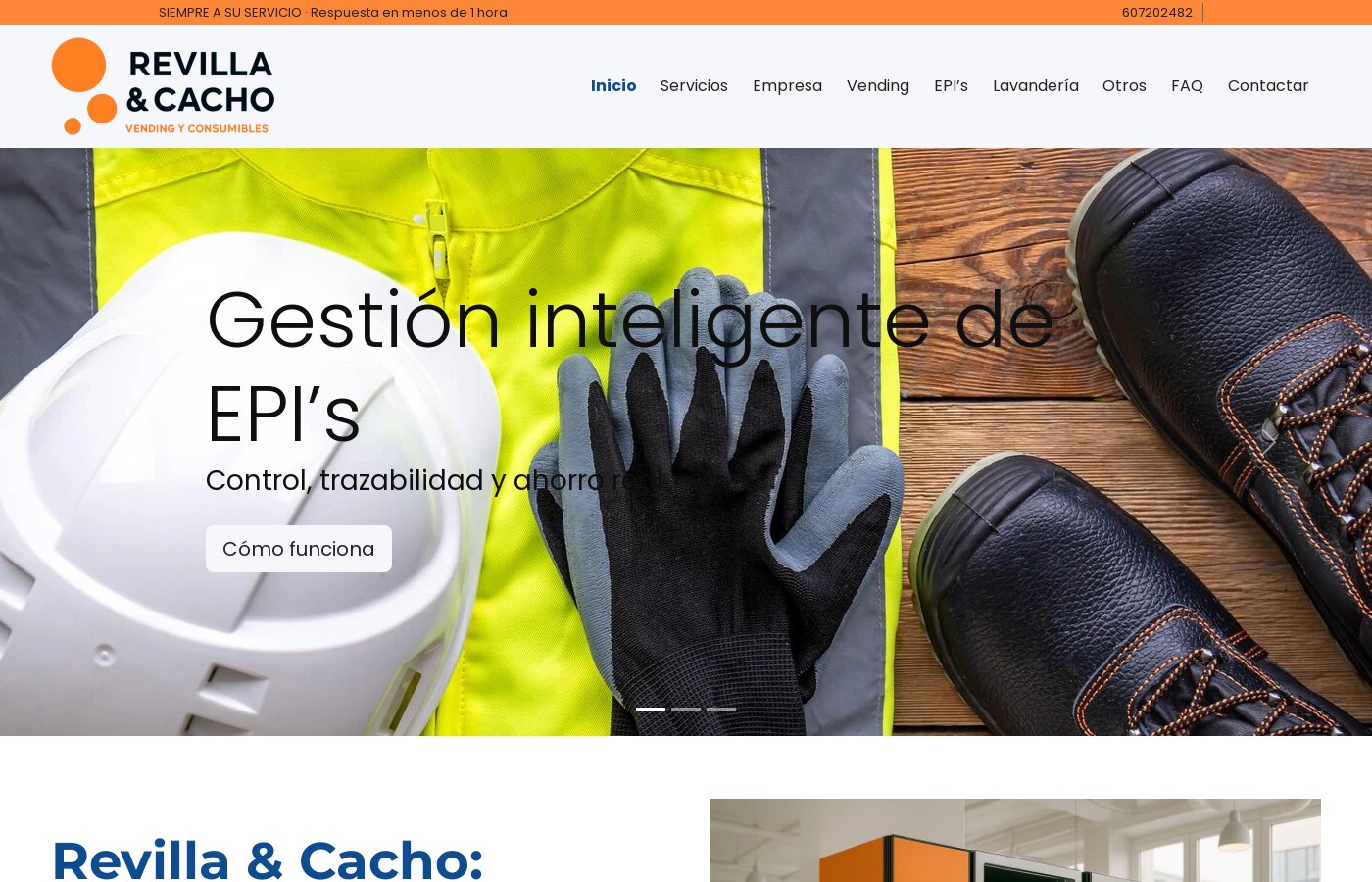Image resolution: width=1372 pixels, height=882 pixels.
Task: Go to next carousel slide arrow
Action: pyautogui.click(x=1268, y=442)
